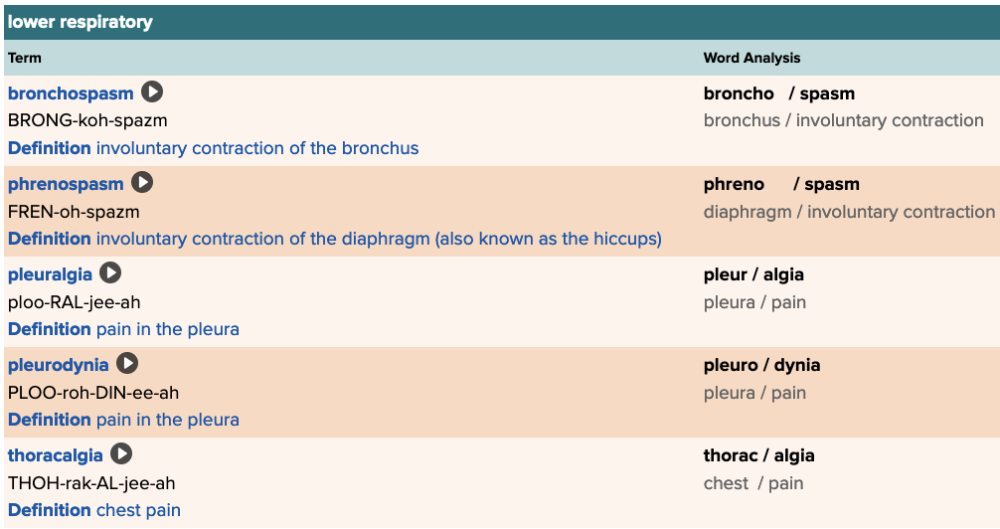This screenshot has height=529, width=1000.
Task: Click the hiccups definition for phrenospasm
Action: [x=378, y=239]
